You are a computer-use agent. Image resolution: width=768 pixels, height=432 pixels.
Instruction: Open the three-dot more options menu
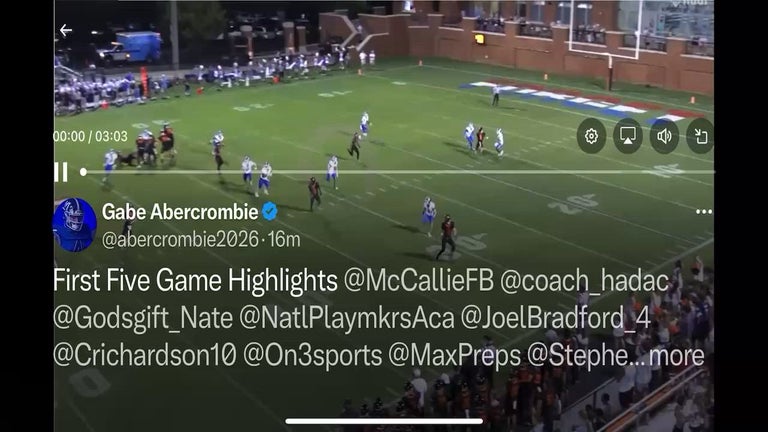(x=703, y=212)
